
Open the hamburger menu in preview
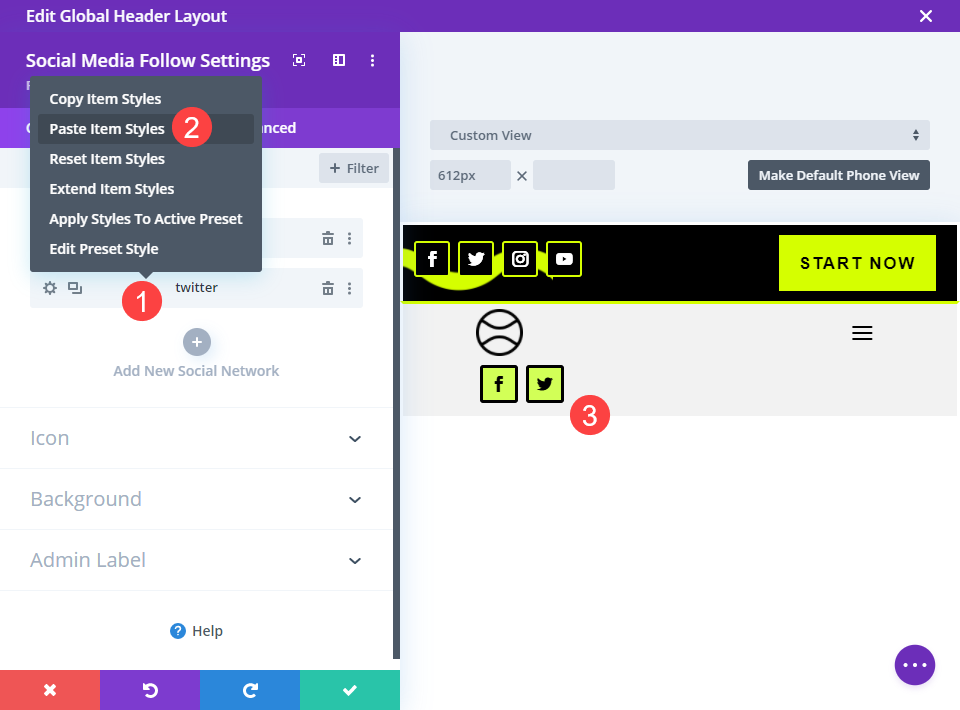(x=862, y=333)
